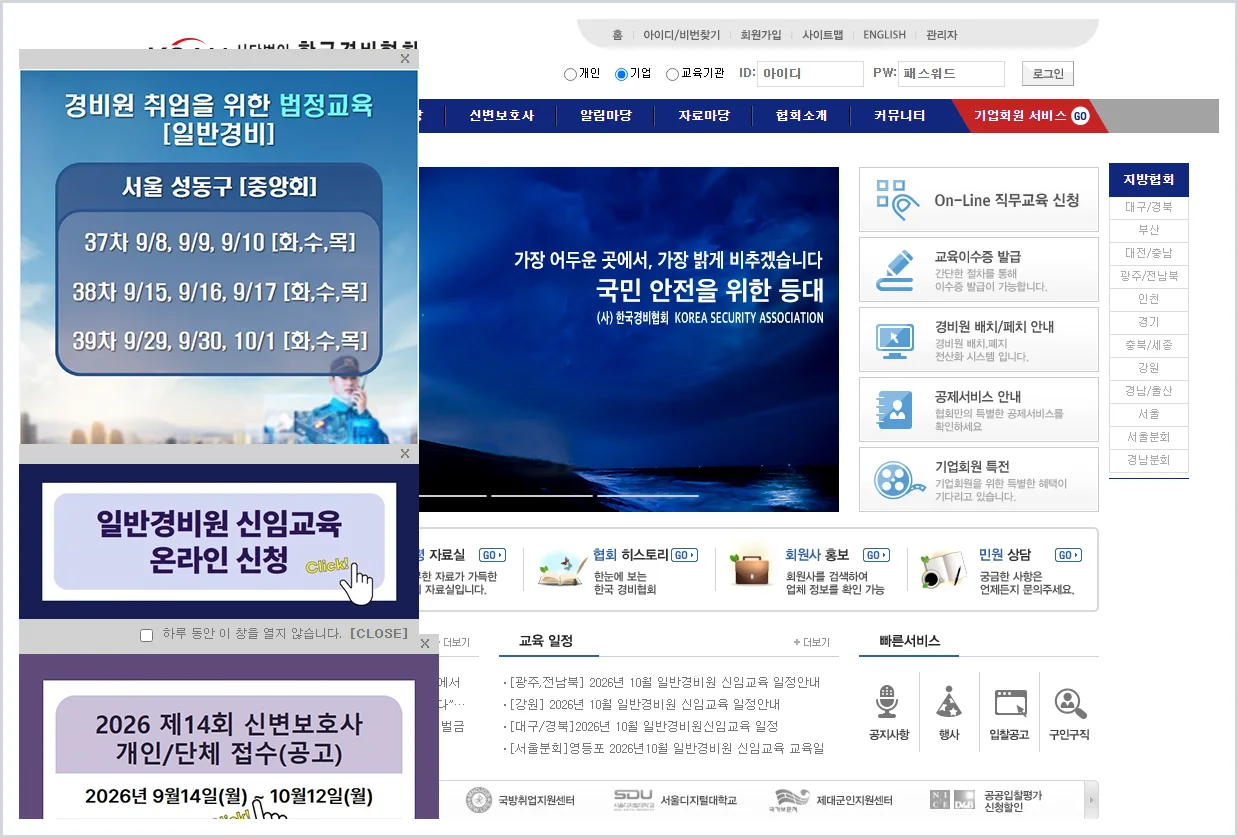
Task: Open 커뮤니티 menu
Action: [x=900, y=116]
